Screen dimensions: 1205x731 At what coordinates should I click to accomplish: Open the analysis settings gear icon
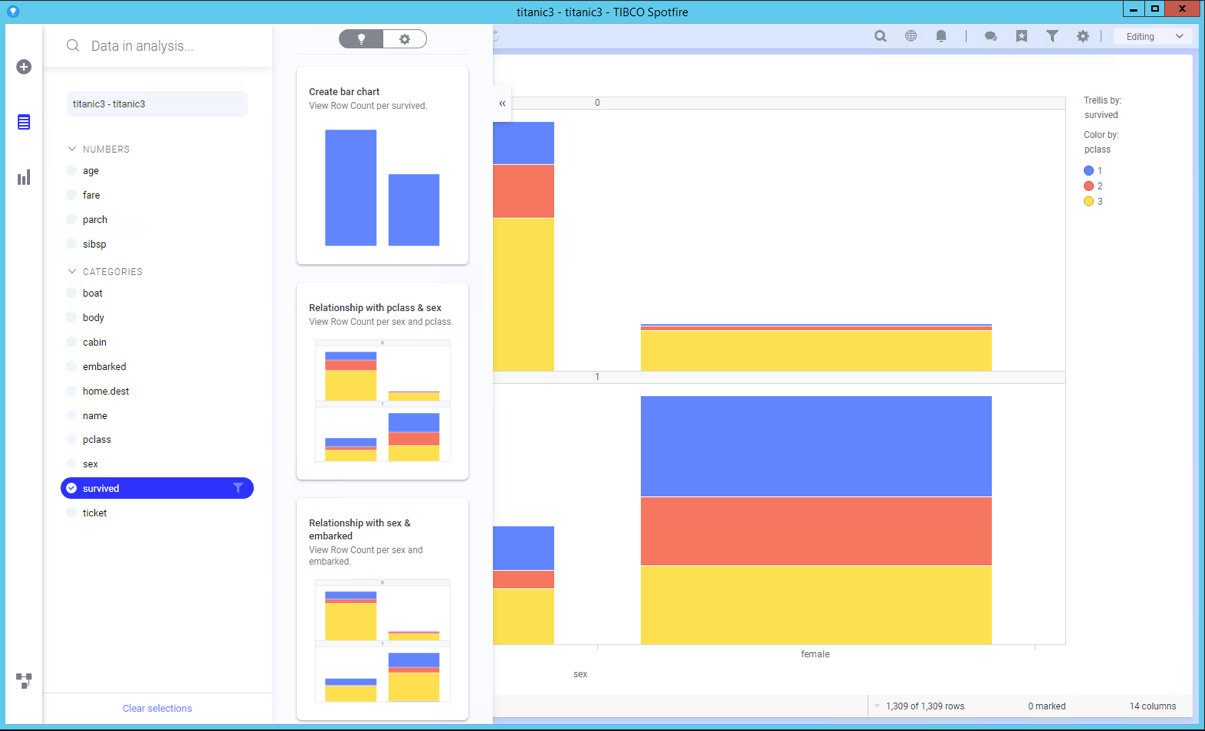1082,35
